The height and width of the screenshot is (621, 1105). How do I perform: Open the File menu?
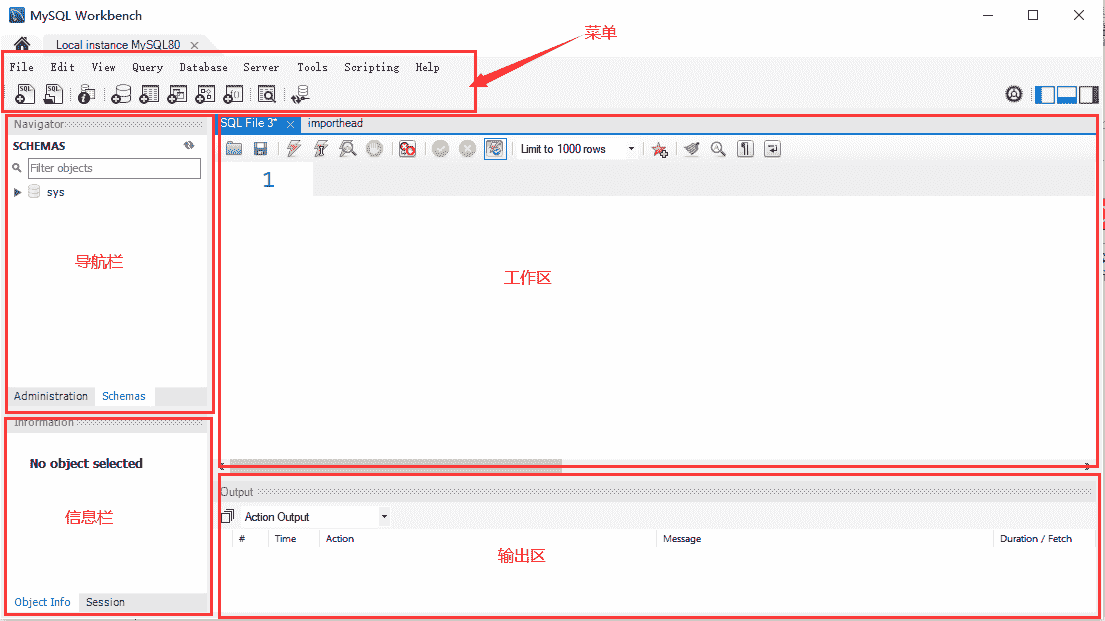(21, 67)
